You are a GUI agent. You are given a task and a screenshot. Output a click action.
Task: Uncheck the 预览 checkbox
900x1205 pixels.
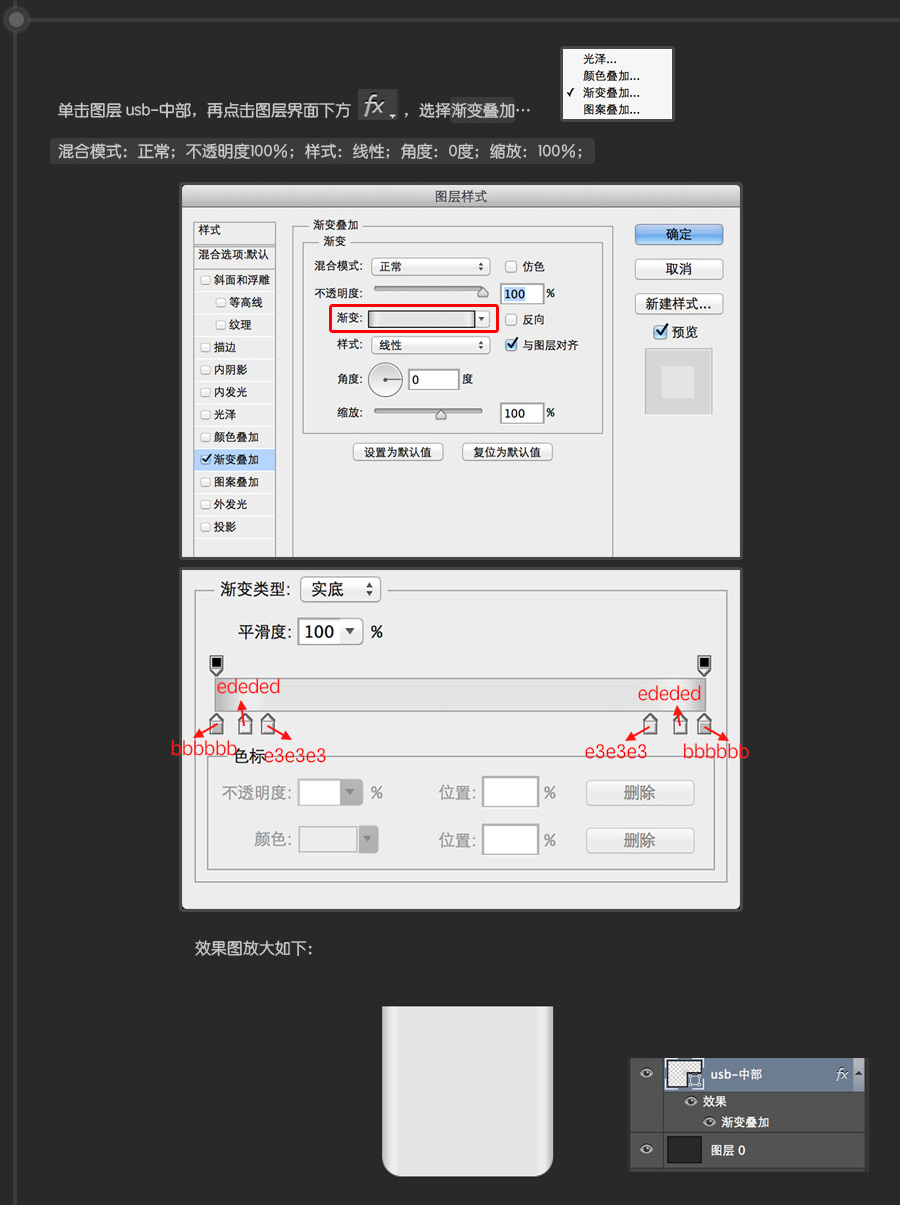click(x=660, y=331)
